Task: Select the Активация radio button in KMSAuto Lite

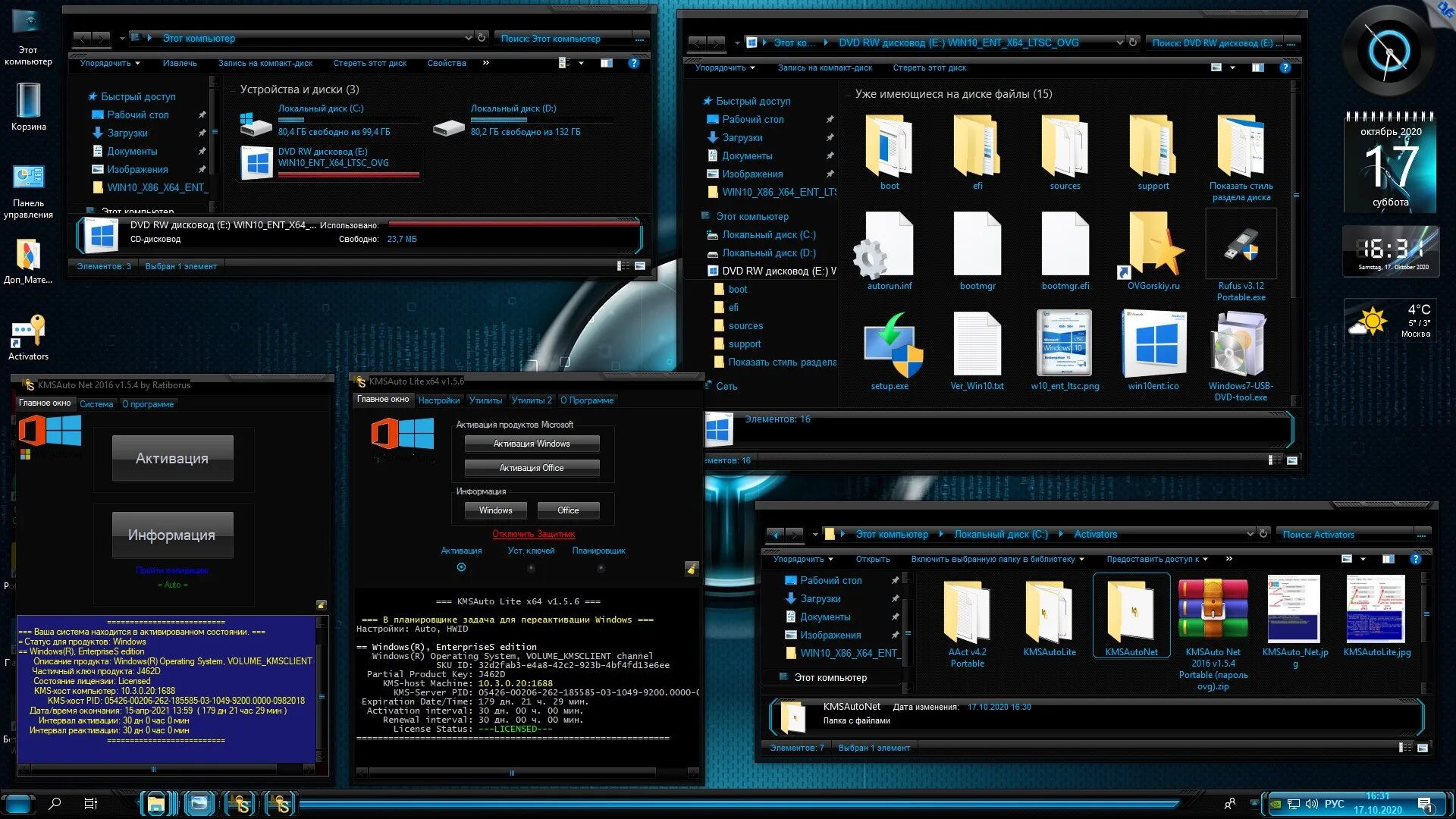Action: 461,567
